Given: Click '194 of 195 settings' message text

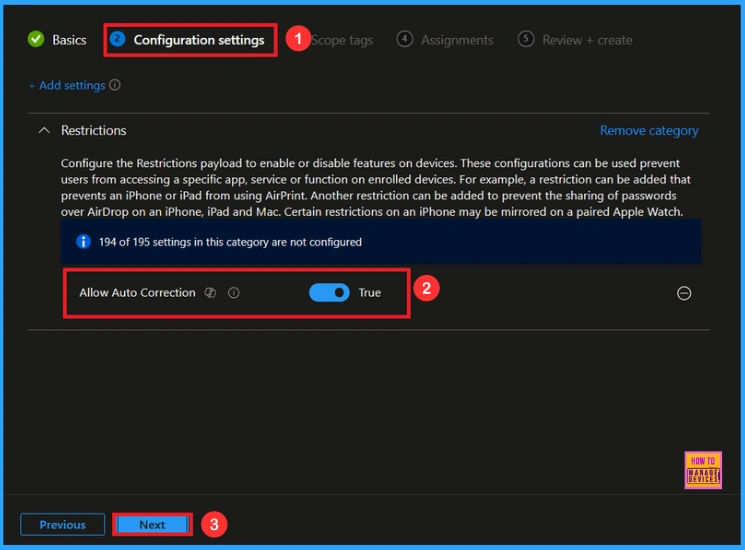Looking at the screenshot, I should tap(230, 242).
